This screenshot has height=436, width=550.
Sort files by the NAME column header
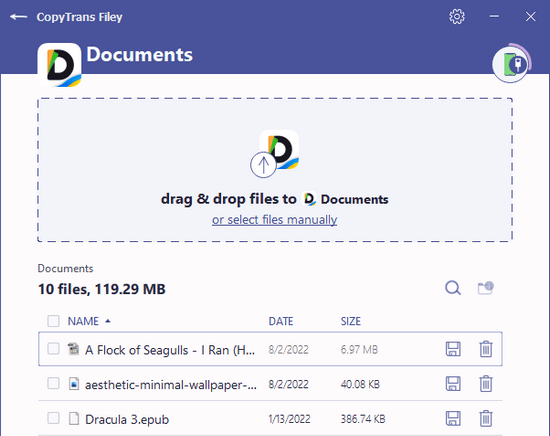point(83,321)
